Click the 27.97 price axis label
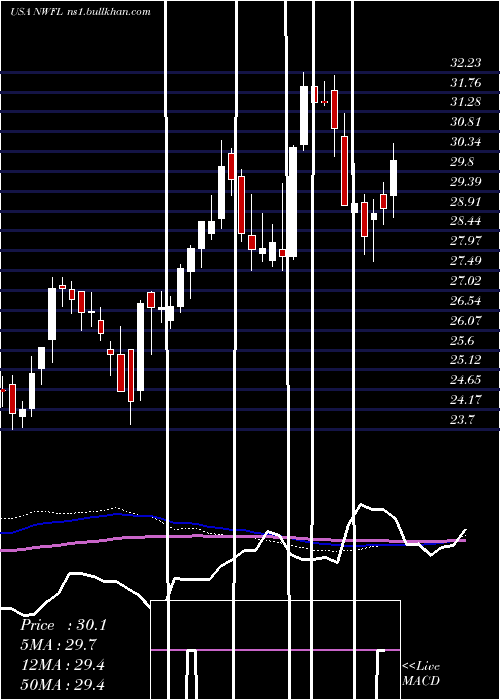The image size is (500, 700). (x=466, y=241)
